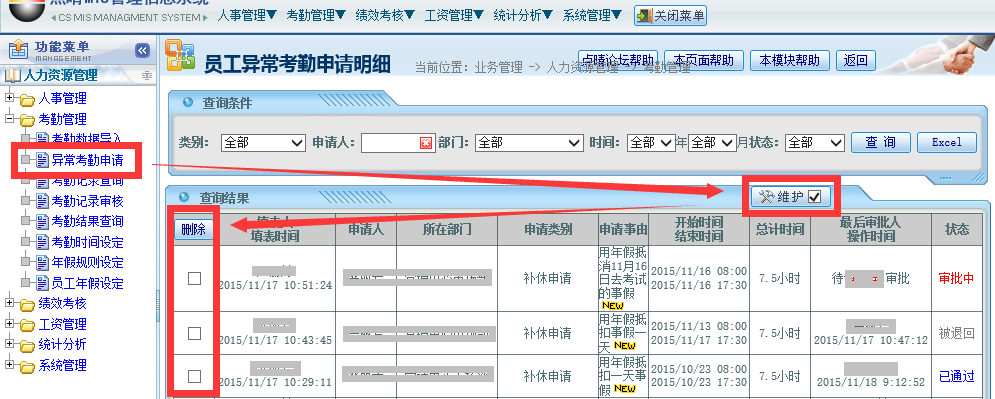Click the 异常考勤申请 document icon
Viewport: 995px width, 399px height.
[x=43, y=160]
